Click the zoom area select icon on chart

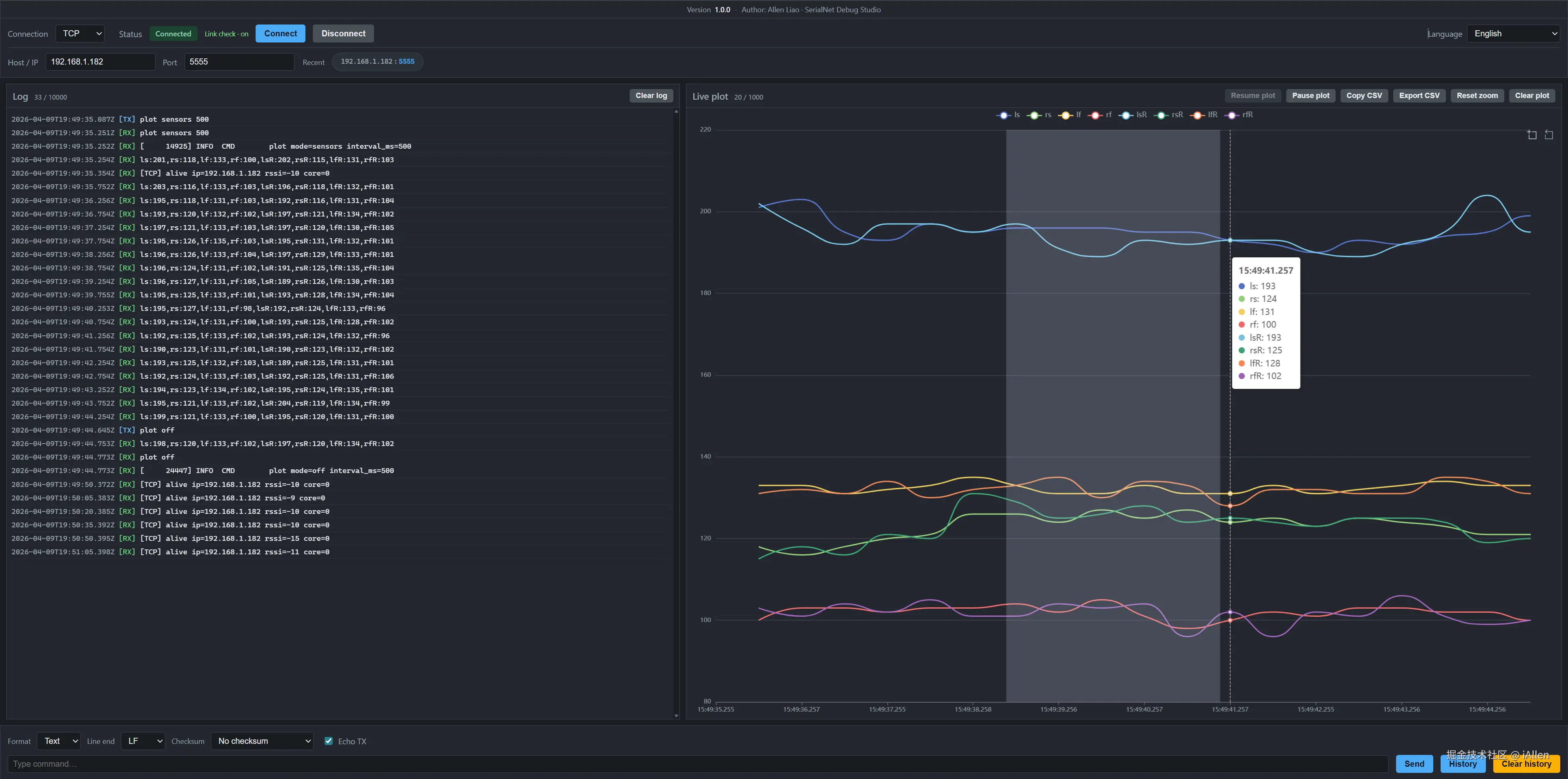click(x=1532, y=135)
